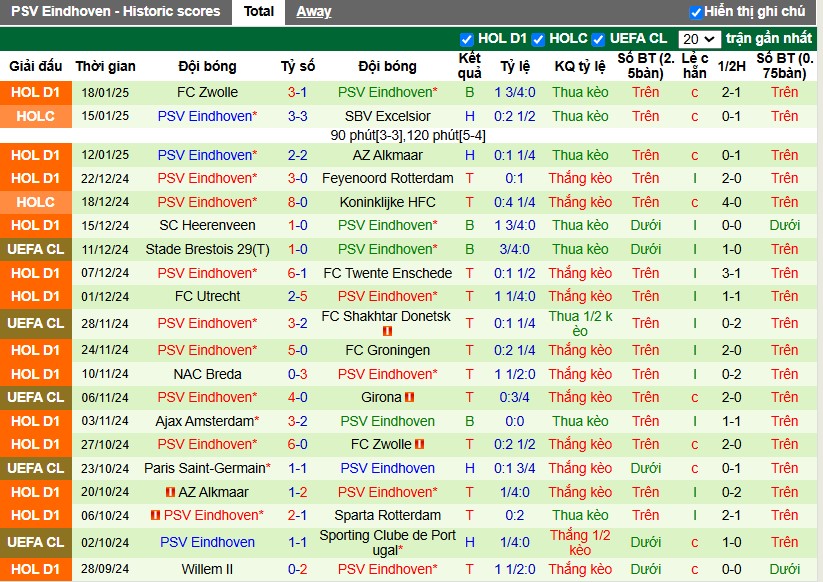Screen dimensions: 823x582
Task: Click the KQ tỷ lệ column header
Action: pyautogui.click(x=580, y=66)
